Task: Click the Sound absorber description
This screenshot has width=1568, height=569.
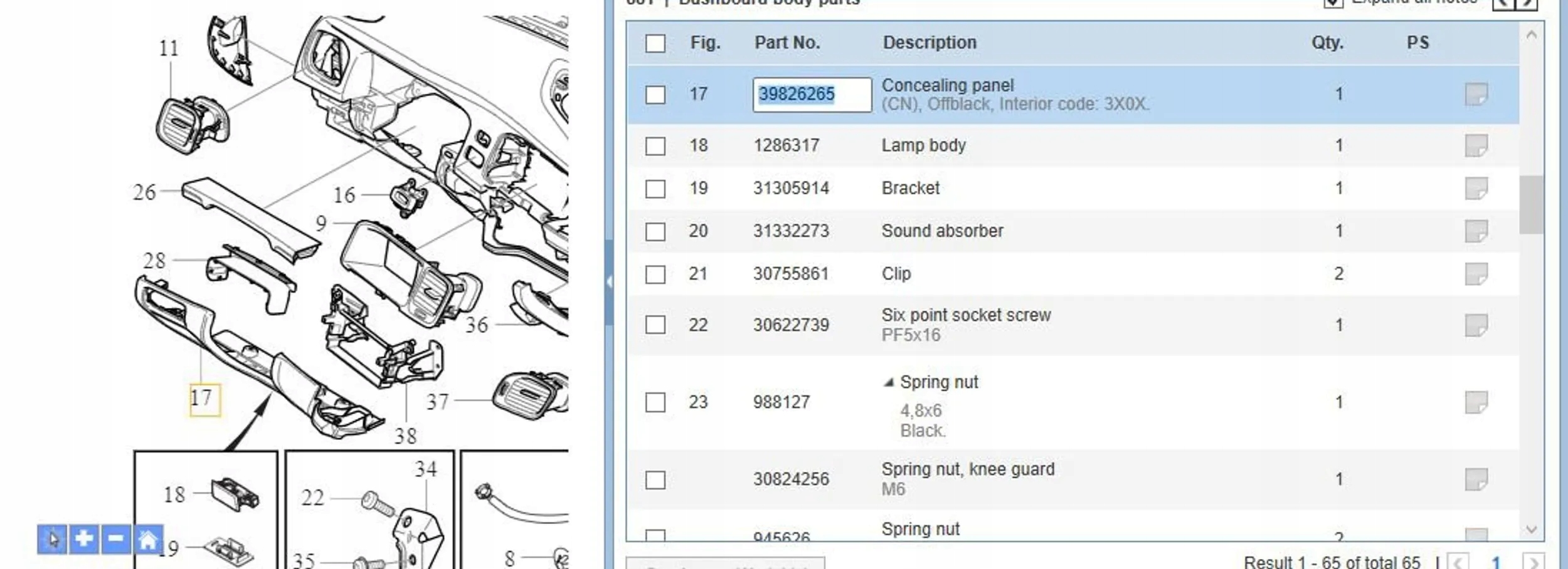Action: click(943, 231)
